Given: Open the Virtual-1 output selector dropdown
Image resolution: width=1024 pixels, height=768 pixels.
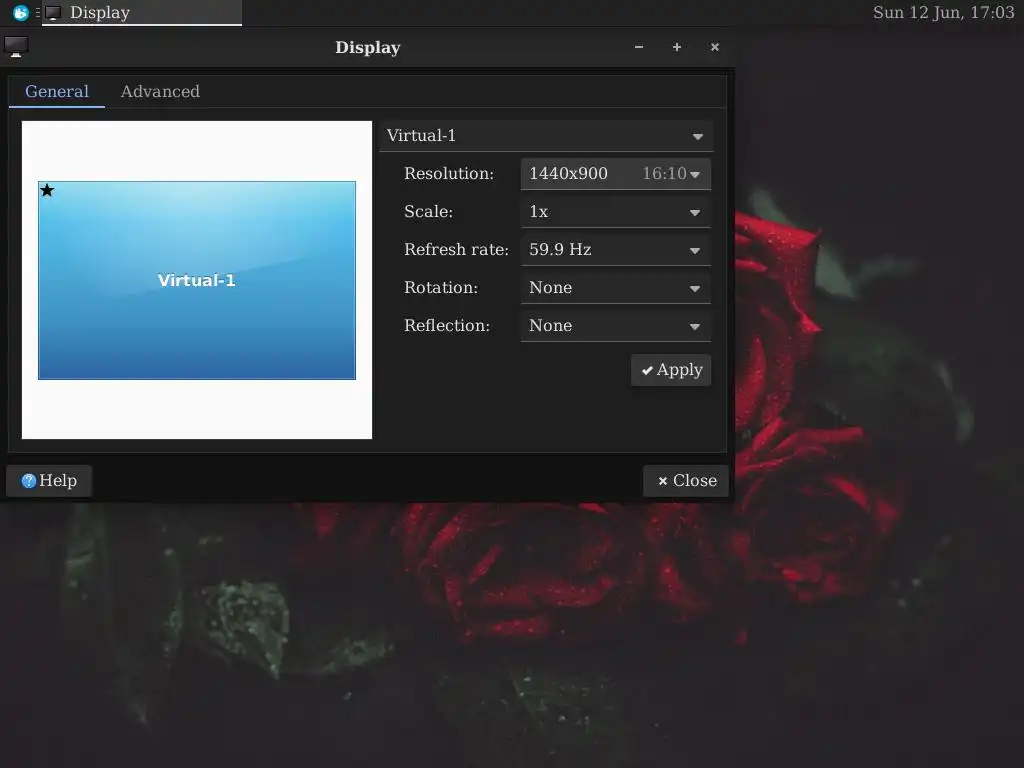Looking at the screenshot, I should (x=546, y=136).
